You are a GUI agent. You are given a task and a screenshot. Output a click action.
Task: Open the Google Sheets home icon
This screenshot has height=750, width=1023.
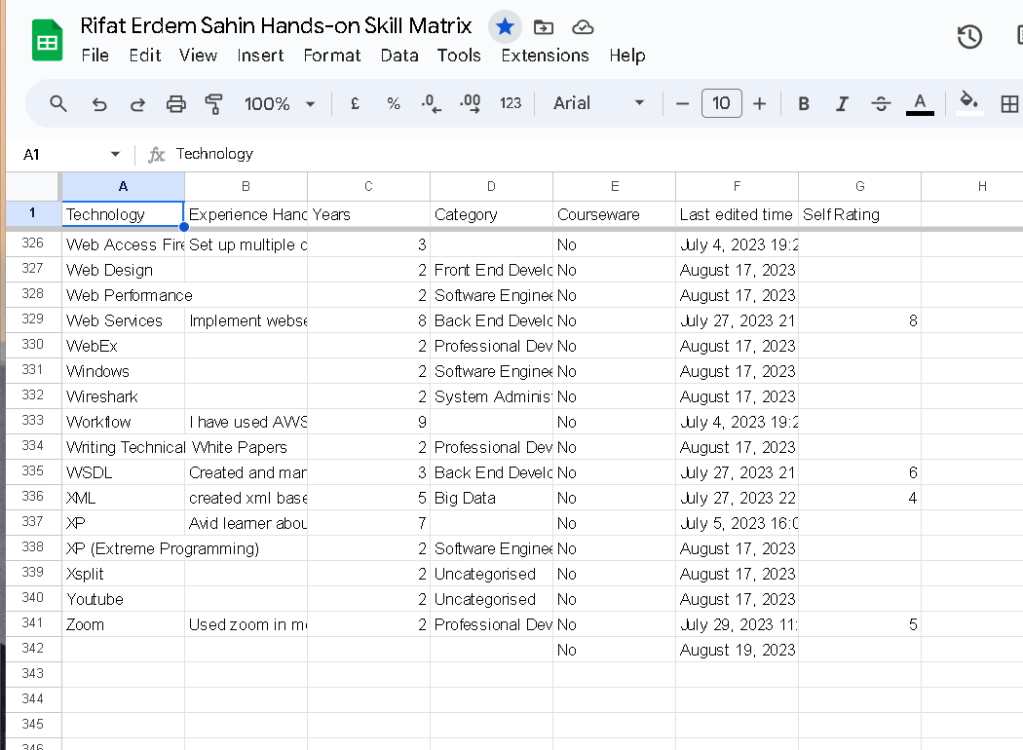click(47, 40)
